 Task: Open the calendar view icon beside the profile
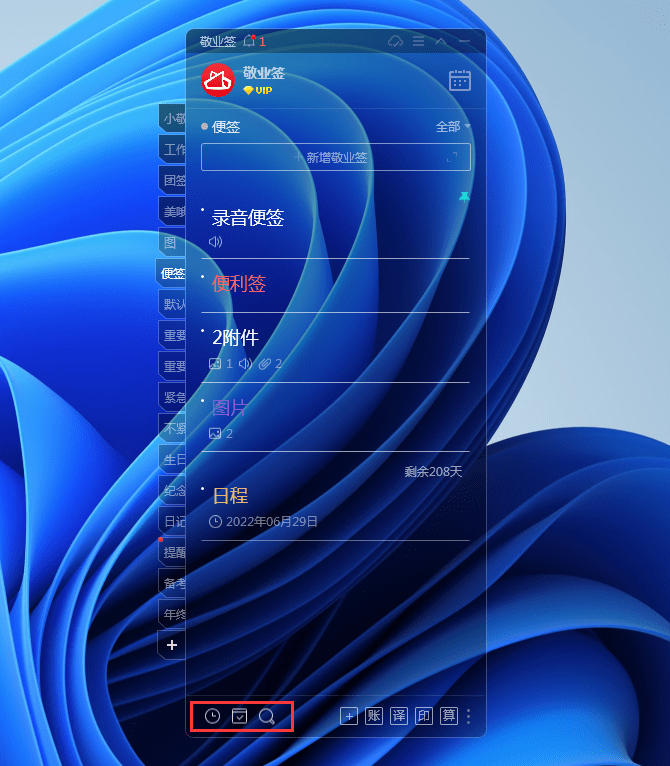pos(460,81)
